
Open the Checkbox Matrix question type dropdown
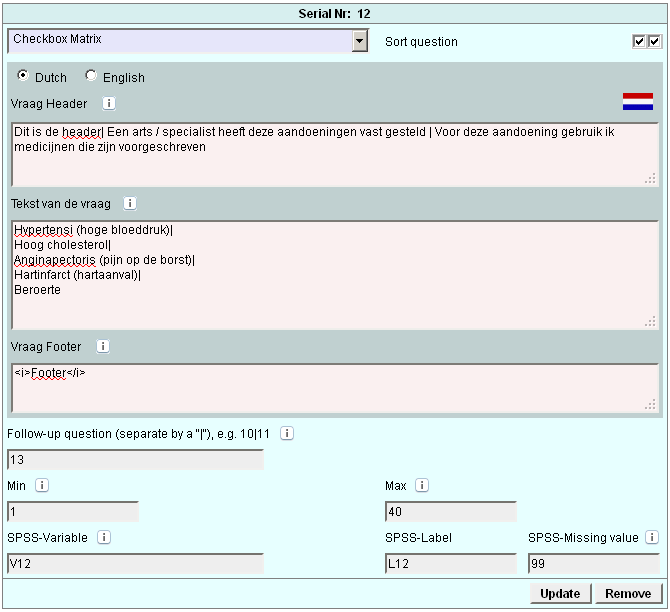(188, 41)
